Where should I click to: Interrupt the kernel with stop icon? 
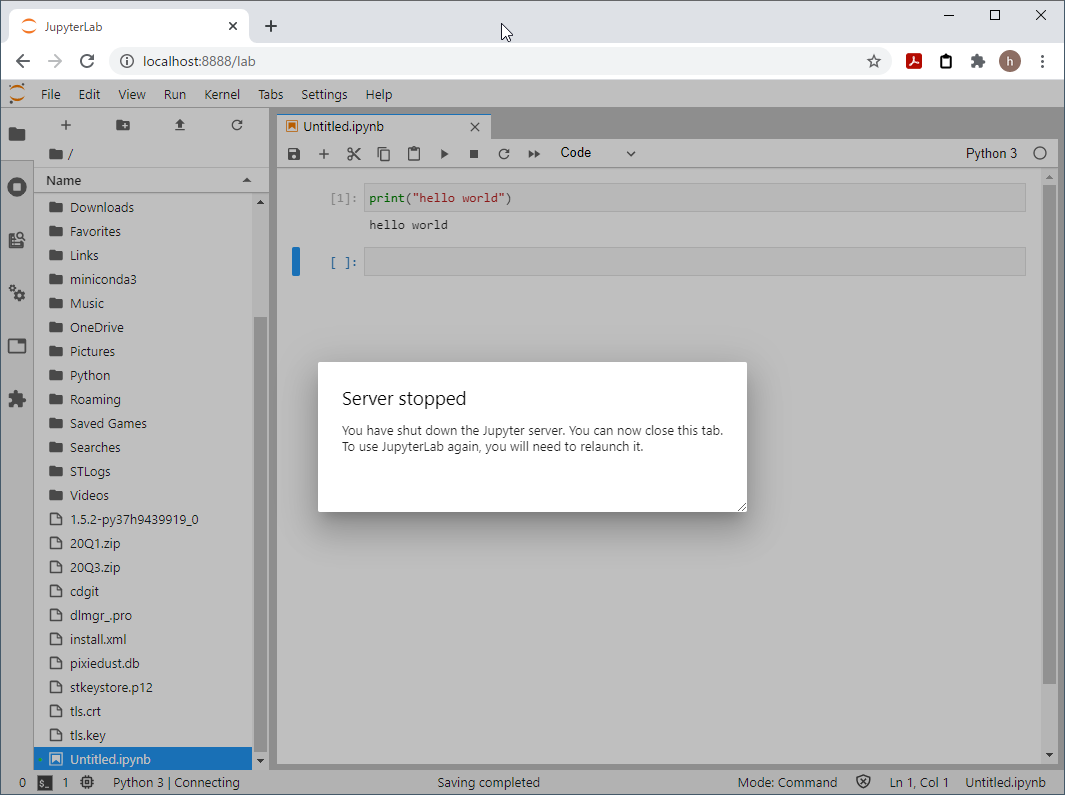click(x=474, y=154)
